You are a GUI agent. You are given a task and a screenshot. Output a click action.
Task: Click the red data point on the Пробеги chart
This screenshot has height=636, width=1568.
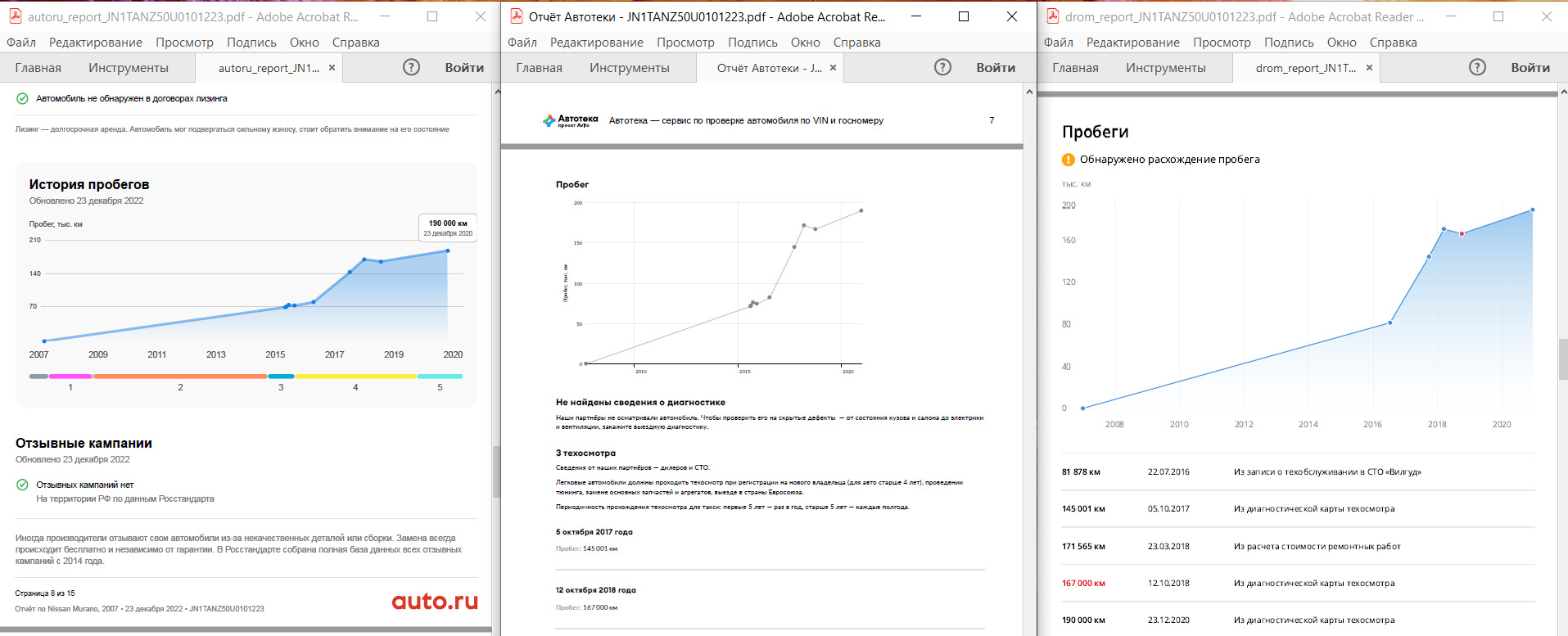pyautogui.click(x=1462, y=234)
